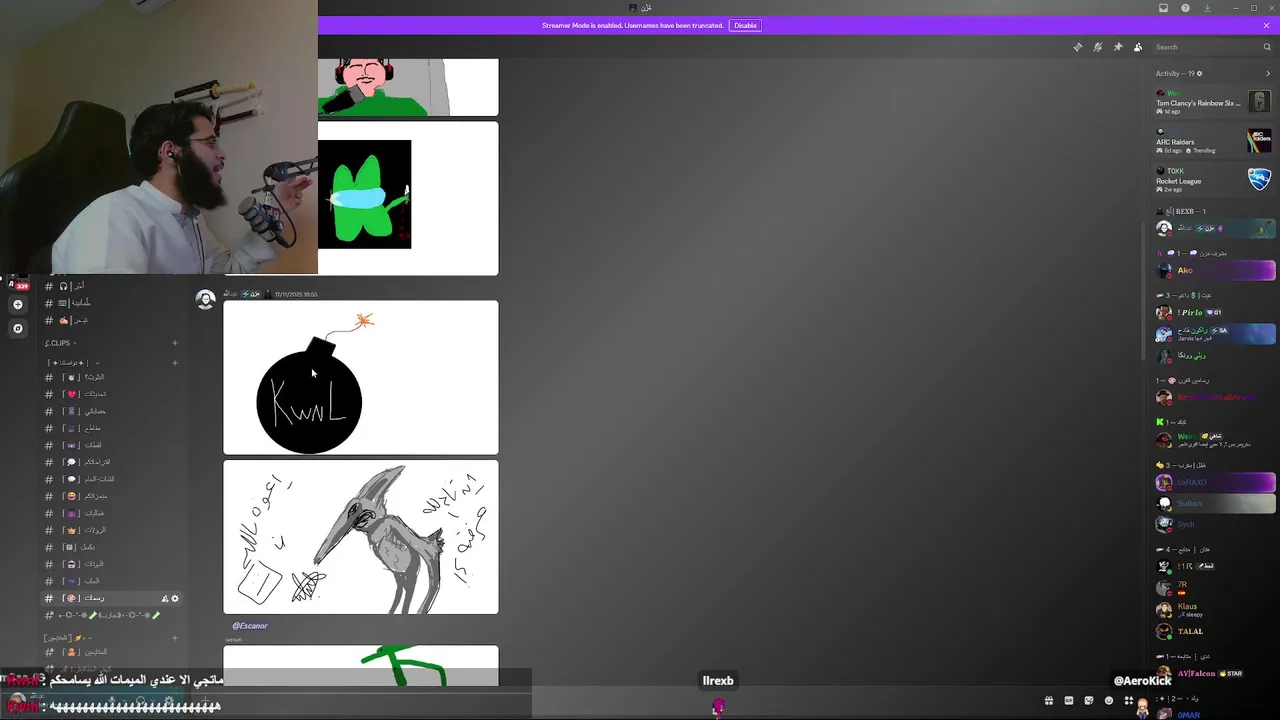The height and width of the screenshot is (720, 1280).
Task: Open the Rocket League activity card
Action: click(x=1213, y=180)
